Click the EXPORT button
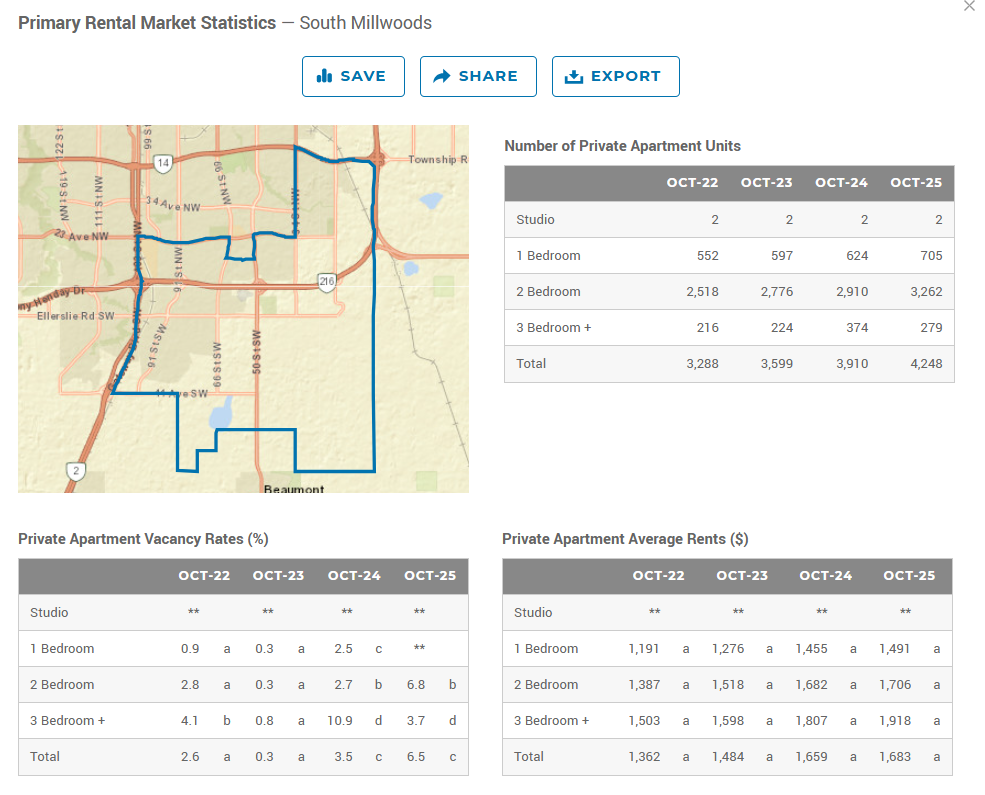Viewport: 985px width, 795px height. (615, 76)
